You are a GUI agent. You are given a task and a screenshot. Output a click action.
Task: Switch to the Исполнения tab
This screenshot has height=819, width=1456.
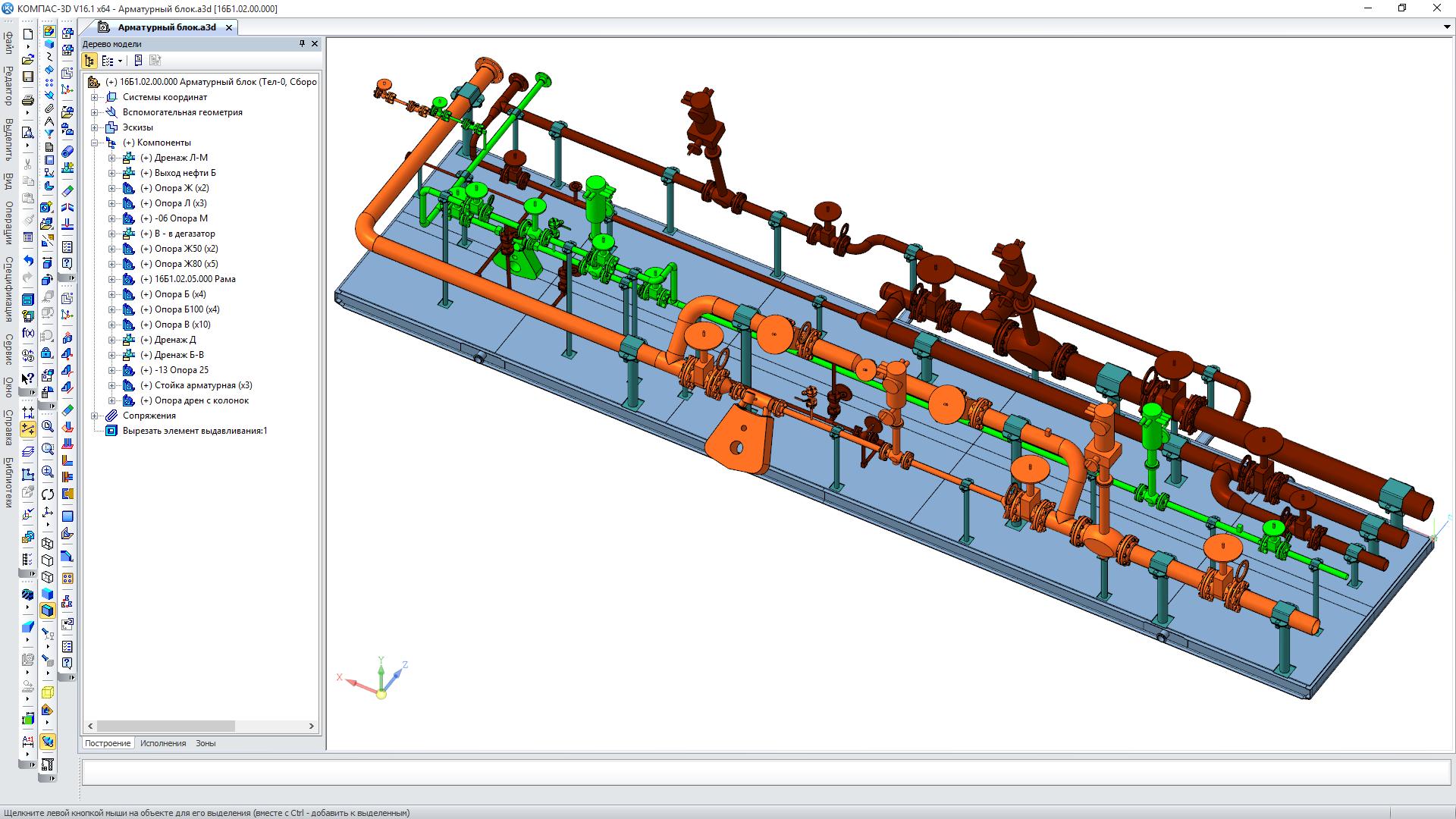click(x=163, y=743)
